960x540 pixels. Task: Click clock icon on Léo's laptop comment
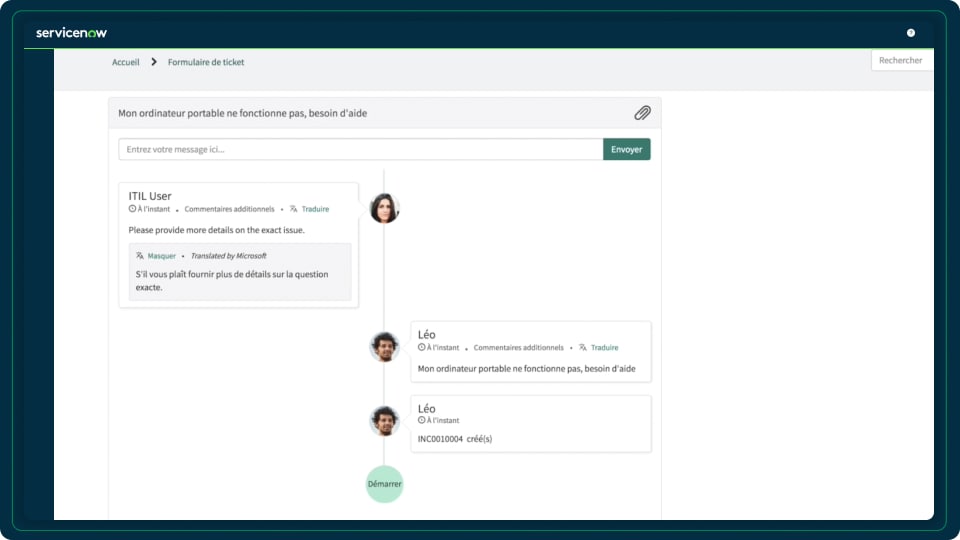[421, 347]
